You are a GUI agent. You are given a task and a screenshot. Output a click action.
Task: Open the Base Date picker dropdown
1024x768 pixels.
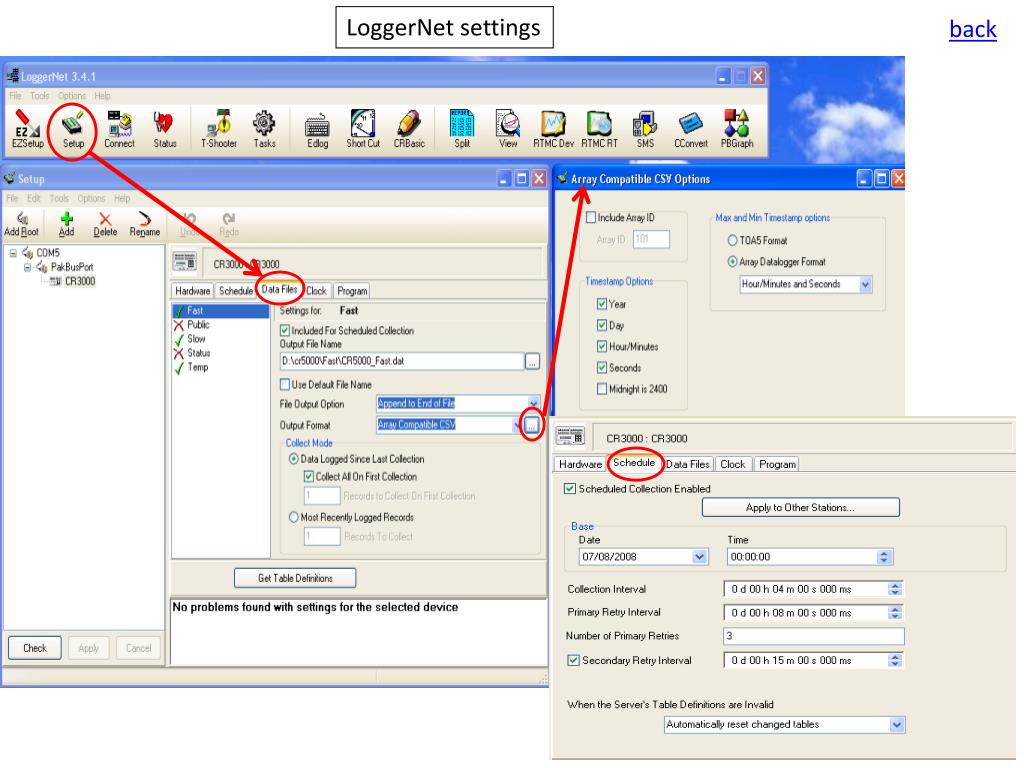(699, 557)
